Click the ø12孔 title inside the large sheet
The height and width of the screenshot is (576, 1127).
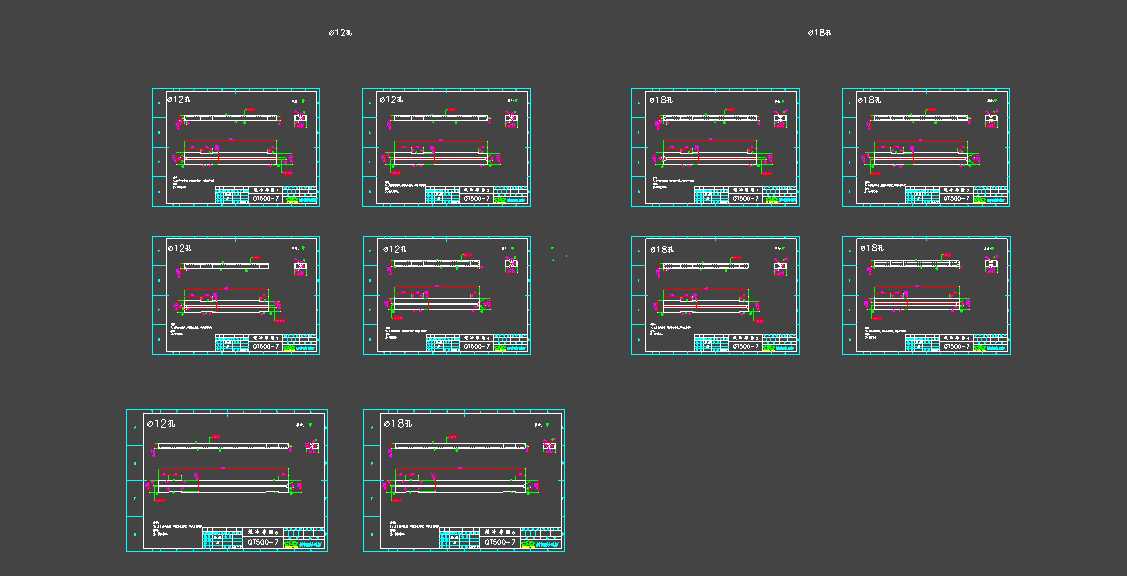[x=161, y=424]
